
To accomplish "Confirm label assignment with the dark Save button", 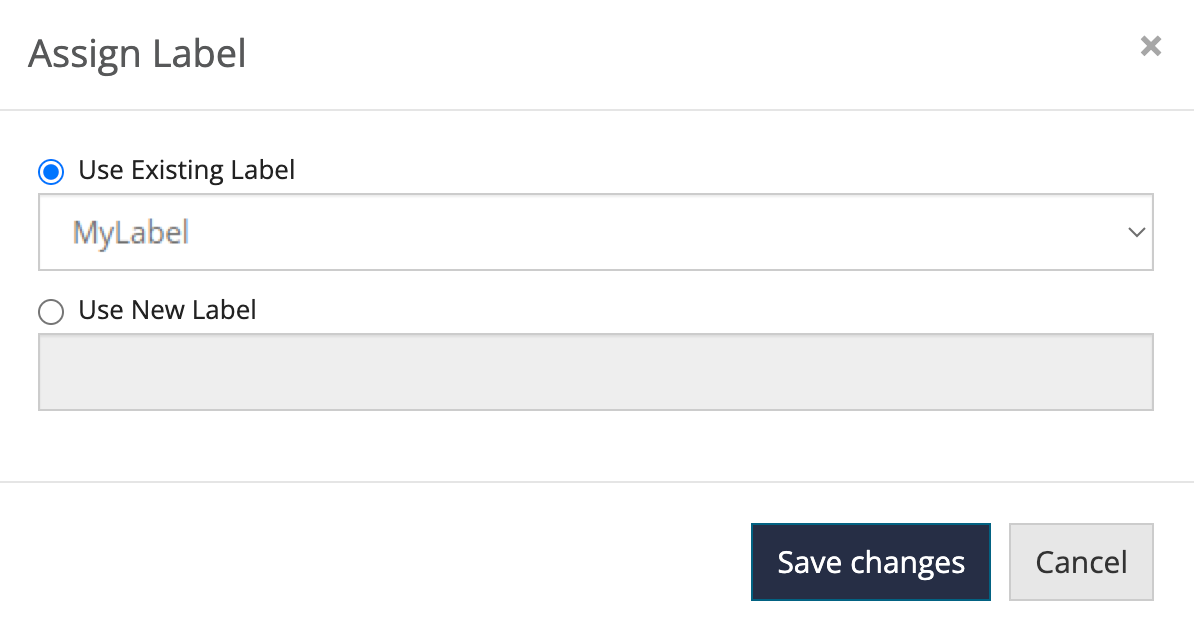I will pyautogui.click(x=870, y=562).
